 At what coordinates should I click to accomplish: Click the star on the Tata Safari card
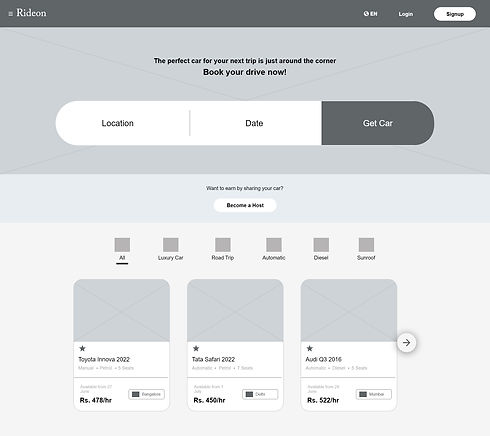click(196, 348)
